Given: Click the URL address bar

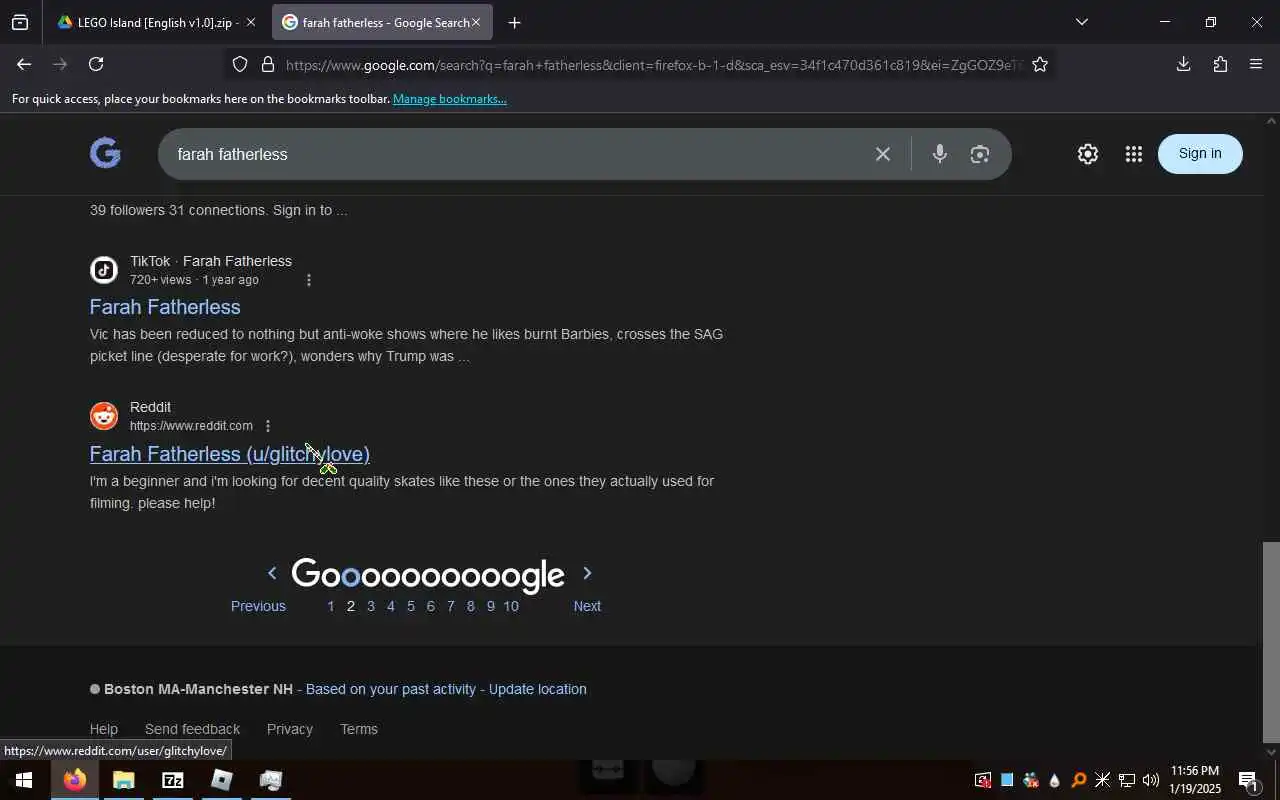Looking at the screenshot, I should click(x=654, y=65).
